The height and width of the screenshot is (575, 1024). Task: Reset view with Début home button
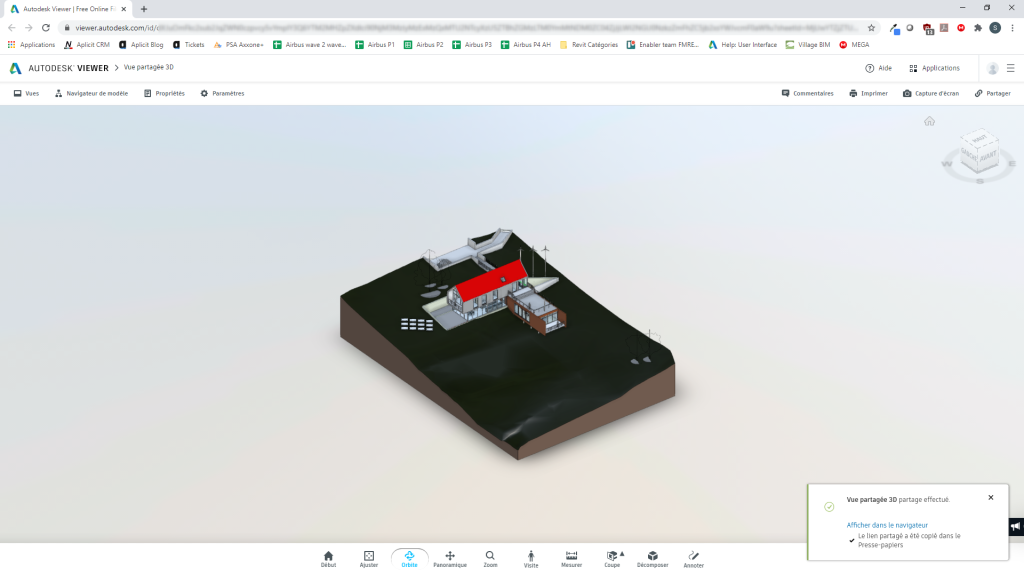pos(328,558)
